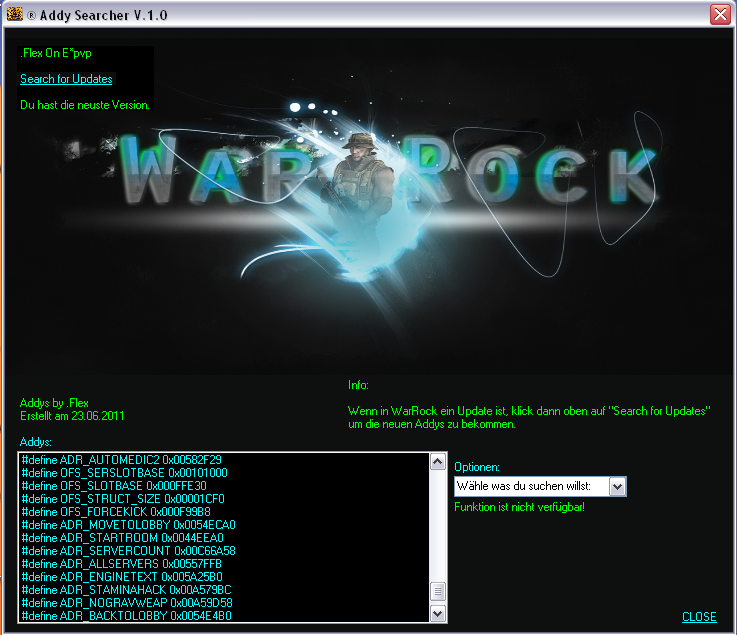
Task: Select the OFS_SERSLOTBASE 0x00101000 line
Action: pyautogui.click(x=124, y=473)
